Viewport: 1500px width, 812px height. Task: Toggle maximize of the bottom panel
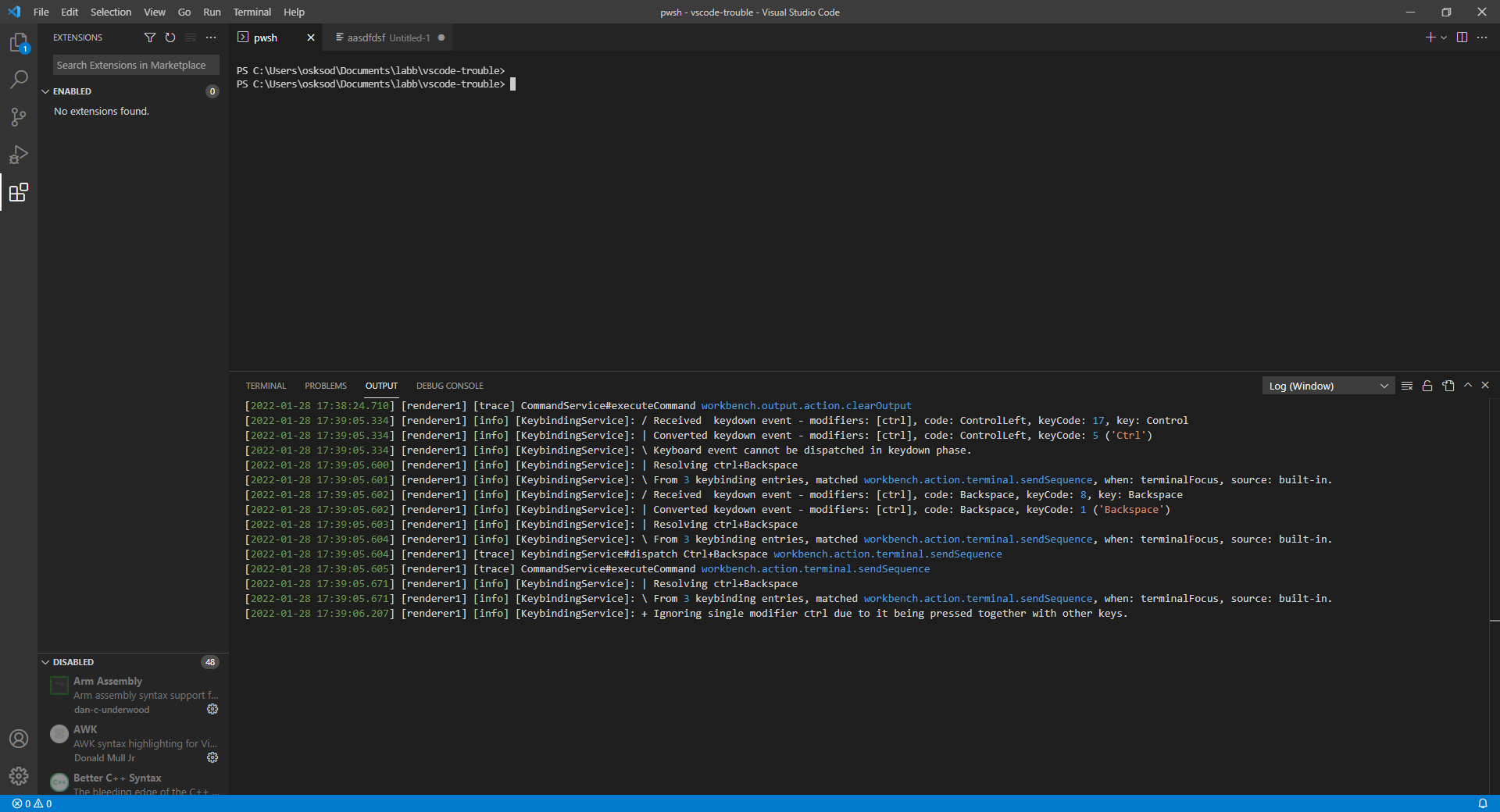click(1468, 385)
